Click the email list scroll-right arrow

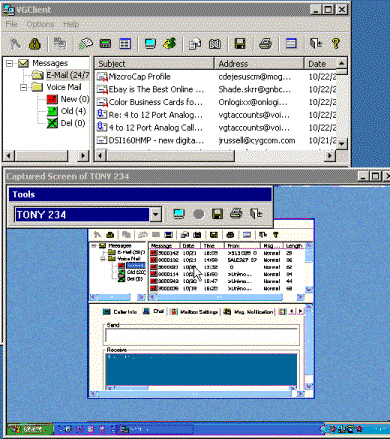[330, 155]
